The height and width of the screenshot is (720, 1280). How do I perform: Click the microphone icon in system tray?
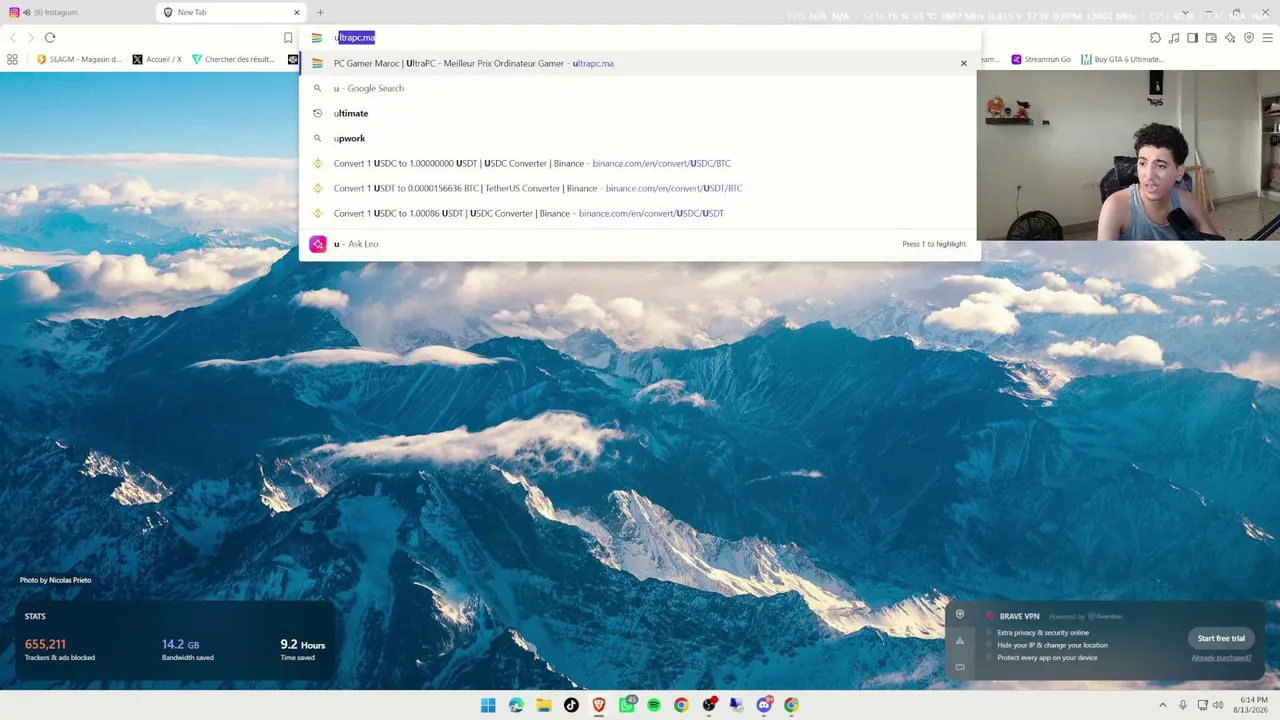tap(1183, 705)
